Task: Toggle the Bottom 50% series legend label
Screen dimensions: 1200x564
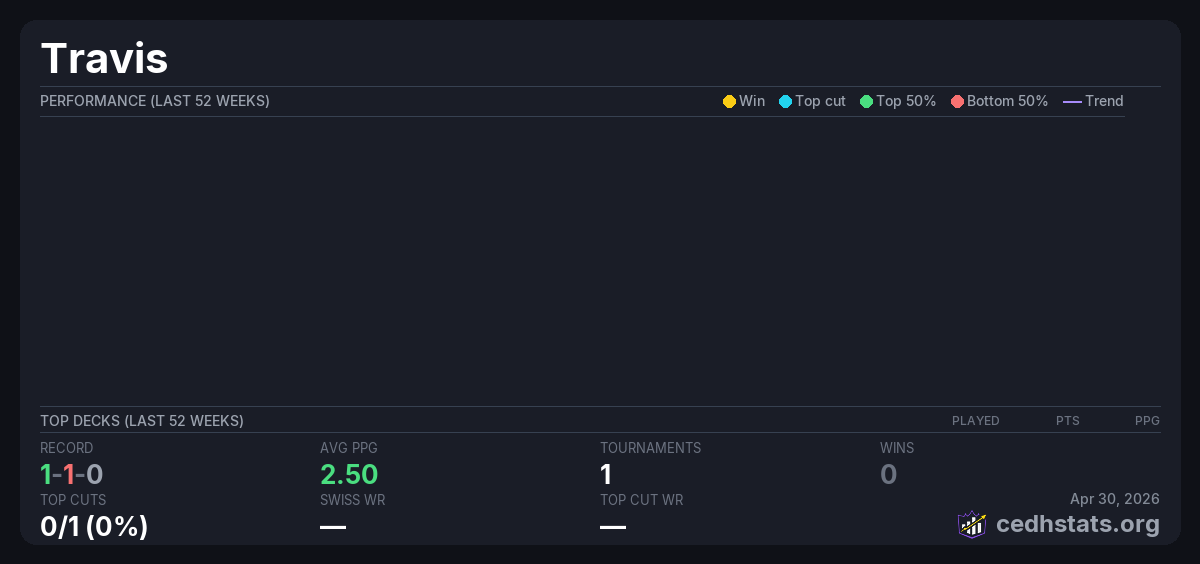Action: click(1007, 101)
